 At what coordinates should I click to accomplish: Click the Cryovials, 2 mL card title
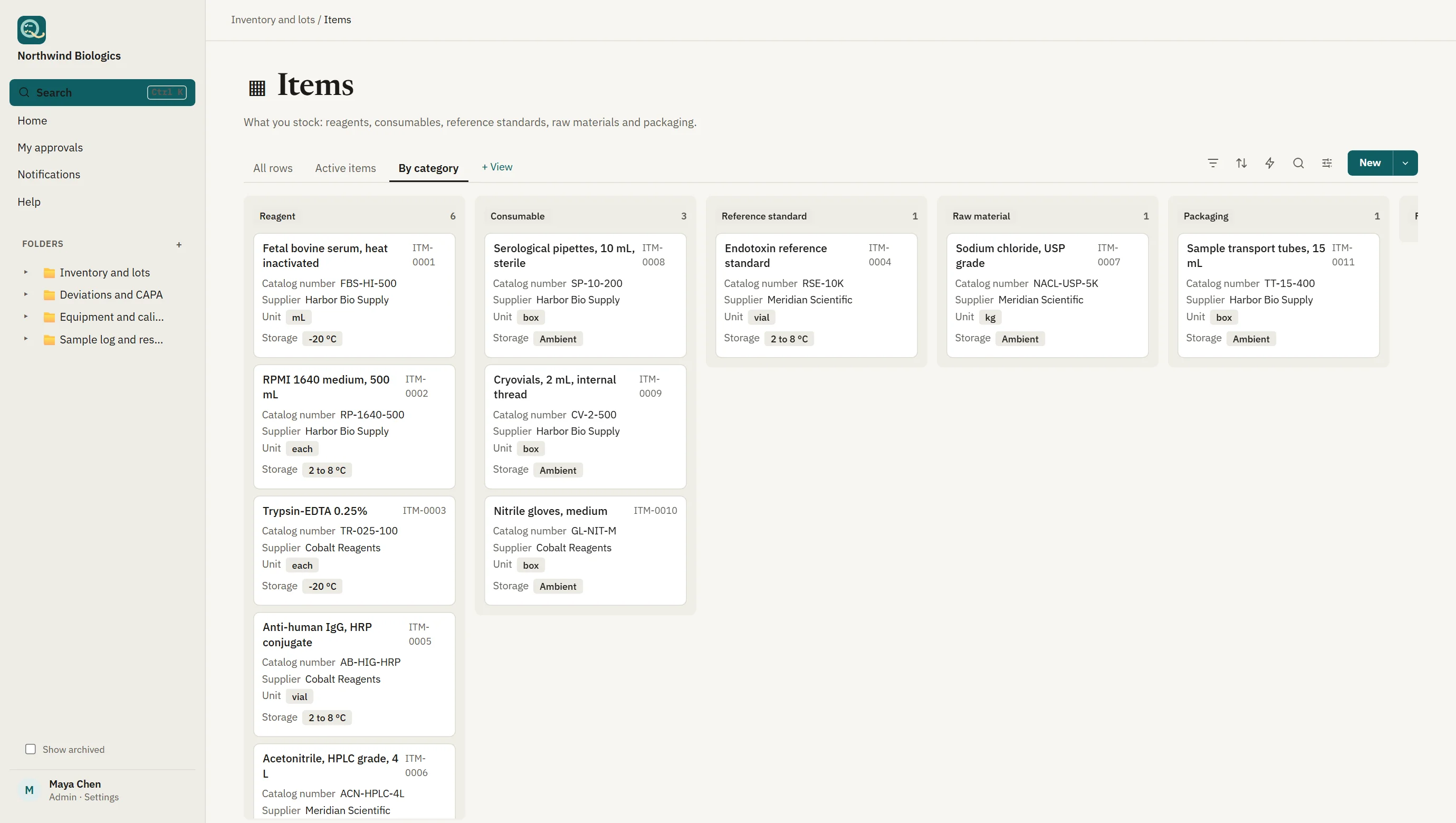tap(555, 387)
